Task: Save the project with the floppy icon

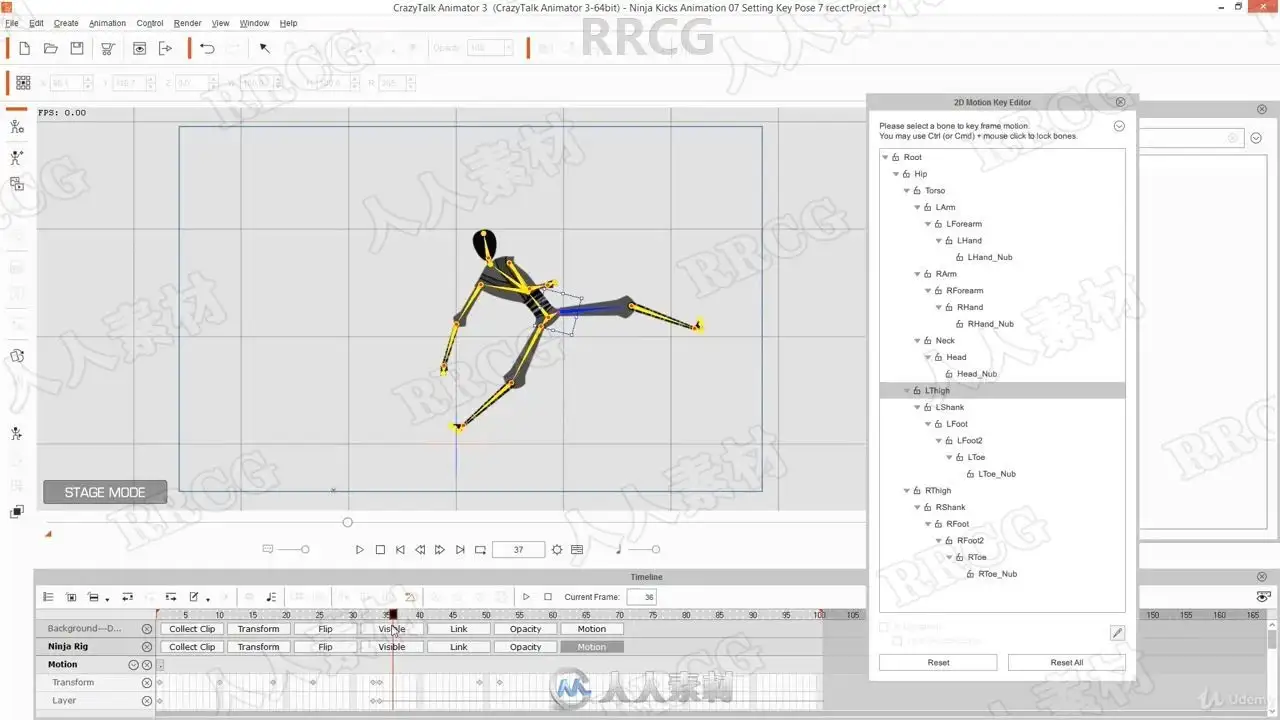Action: pos(77,48)
